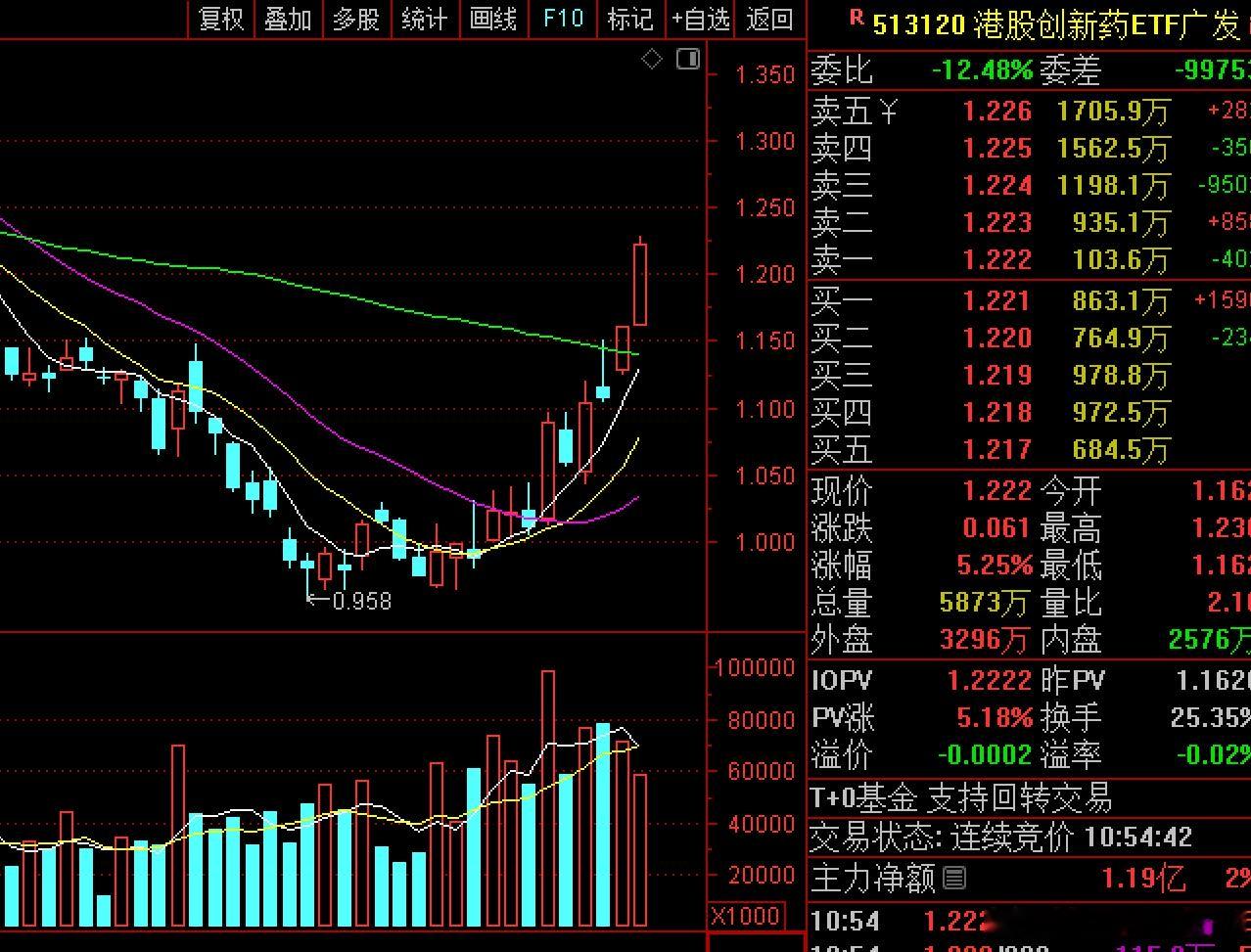Click the 外盘 value 3296万
Screen dimensions: 1251x952
984,641
